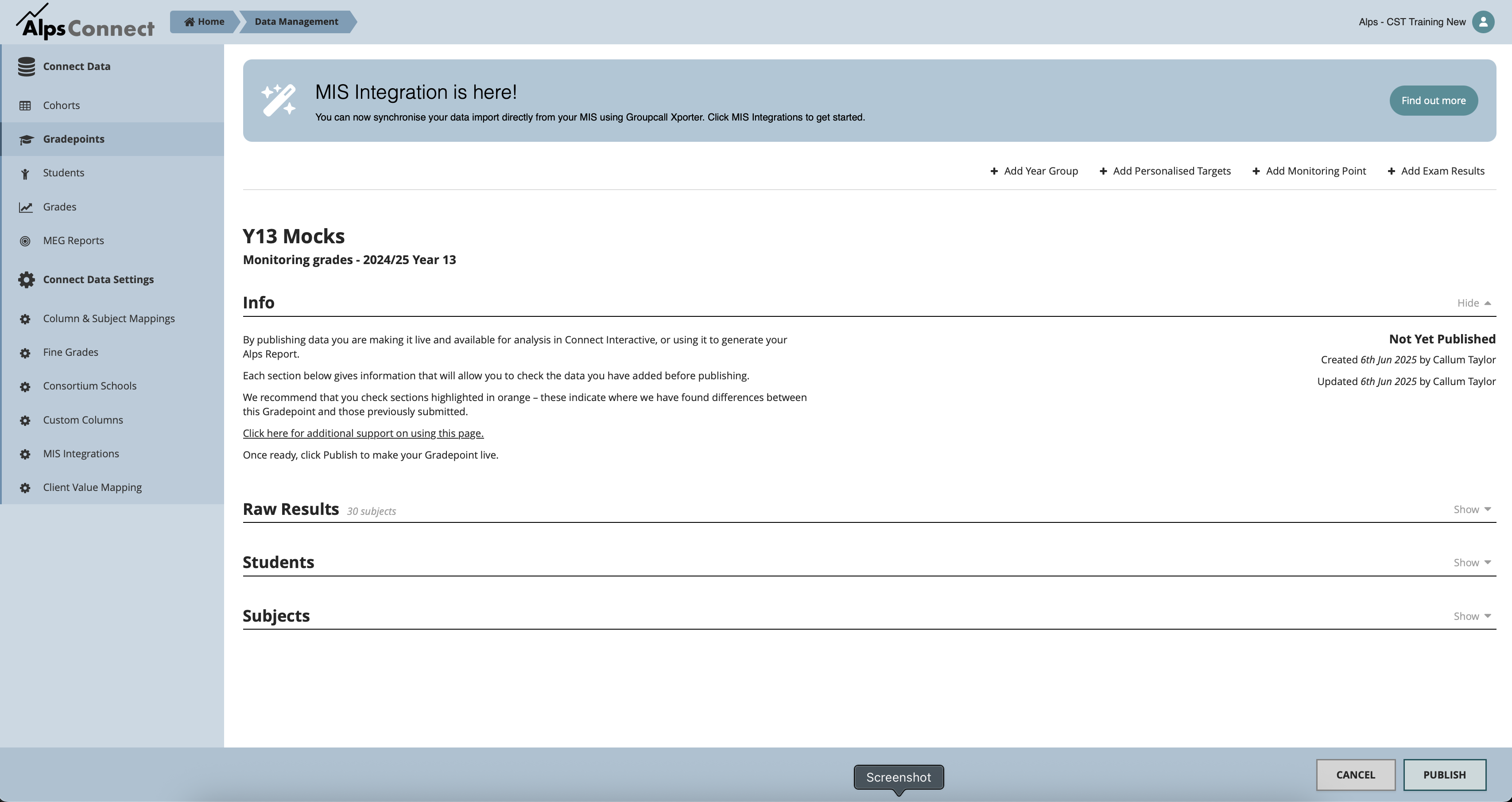The image size is (1512, 802).
Task: Click the plus icon beside Add Year Group
Action: [x=994, y=171]
